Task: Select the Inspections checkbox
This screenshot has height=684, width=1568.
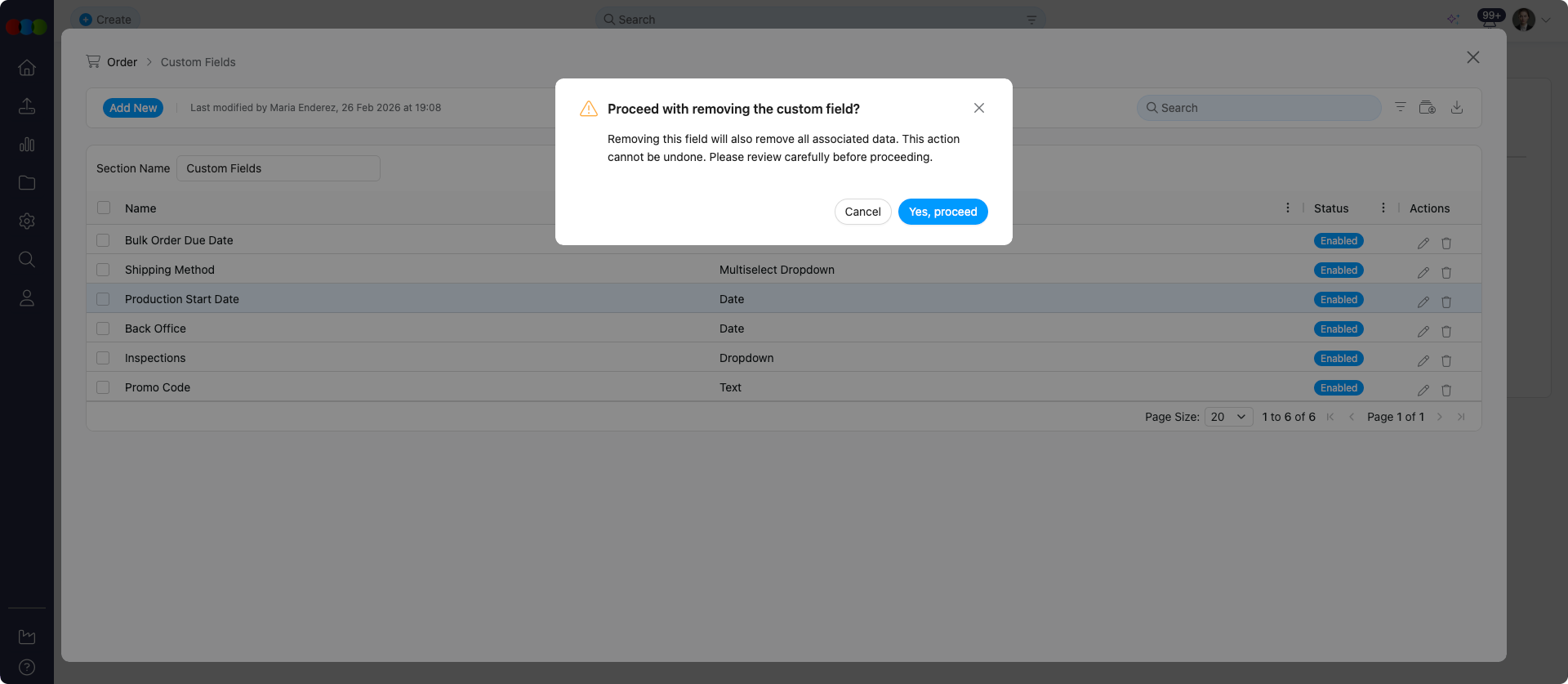Action: [x=103, y=358]
